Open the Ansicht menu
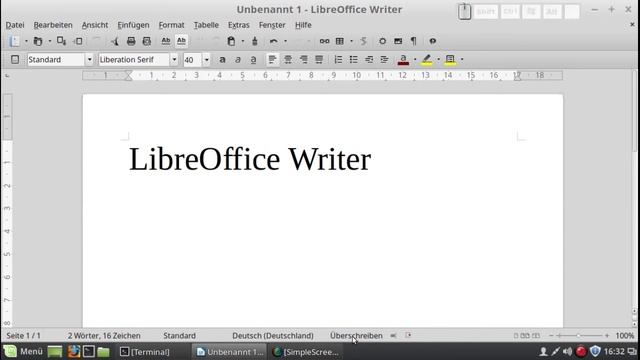 (95, 25)
